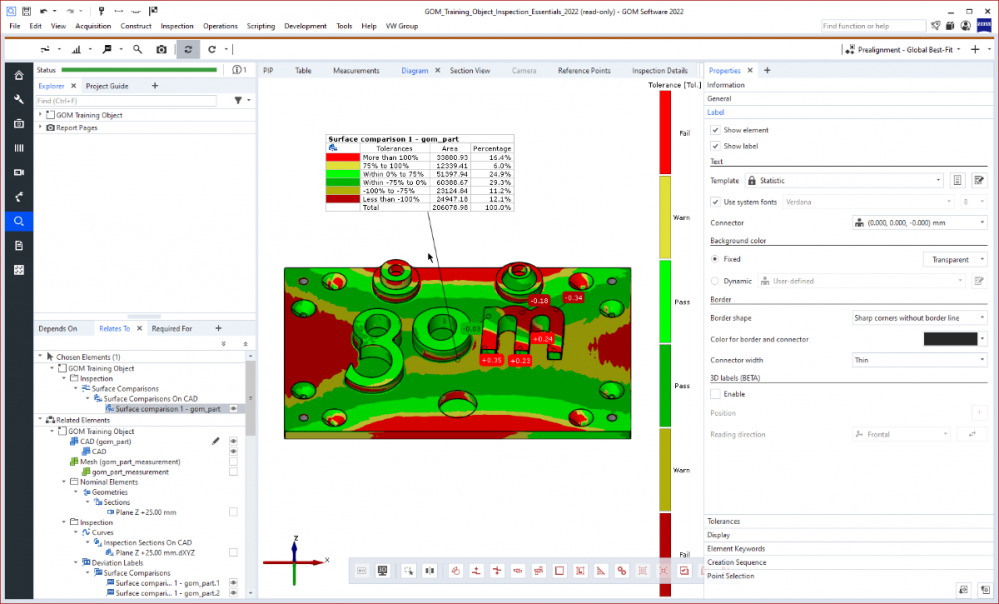
Task: Click the red angle triangle icon
Action: pos(601,571)
